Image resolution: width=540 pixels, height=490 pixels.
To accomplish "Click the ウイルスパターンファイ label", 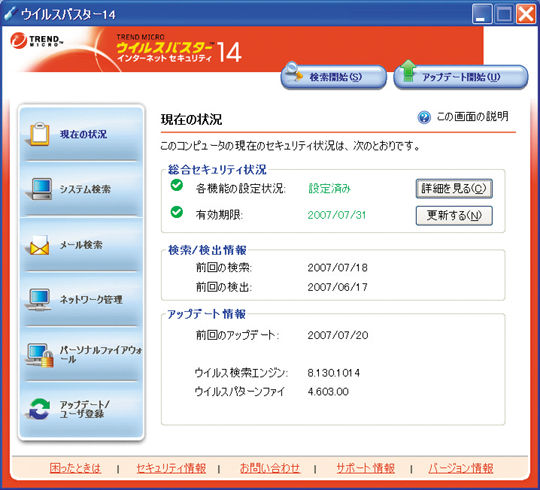I will pyautogui.click(x=240, y=392).
